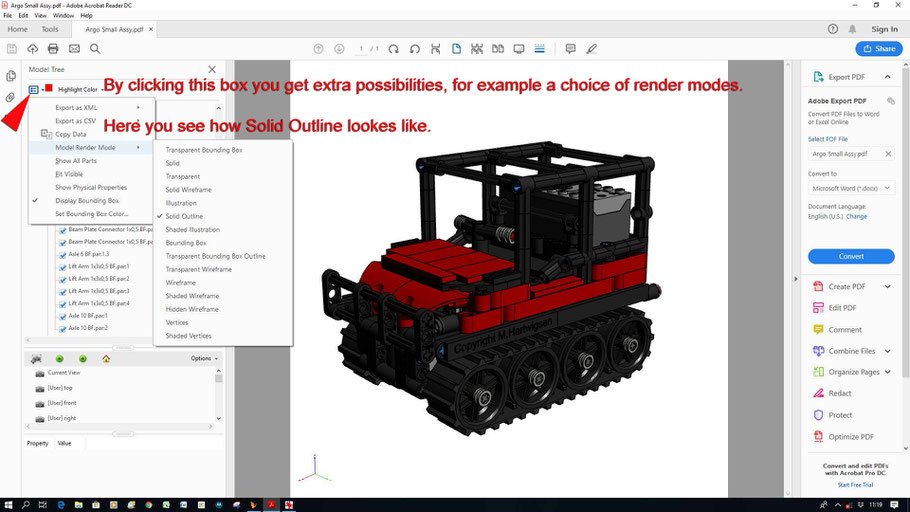Click the document language Change link
Screen dimensions: 910x512
857,217
